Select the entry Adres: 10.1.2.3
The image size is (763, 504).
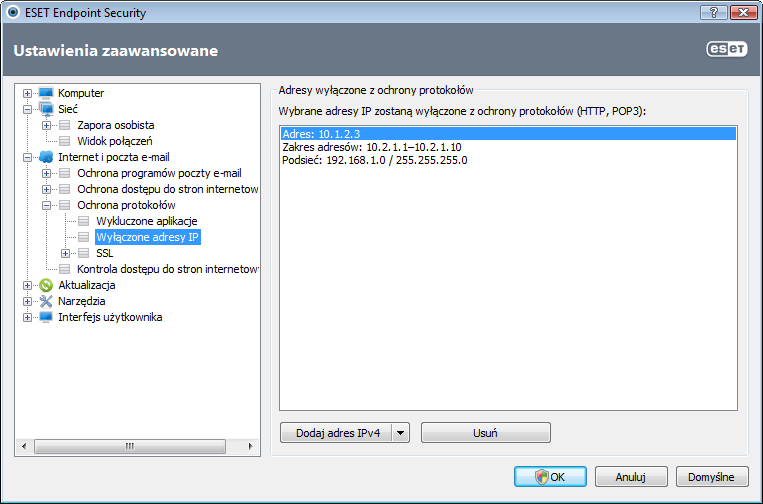pos(508,134)
